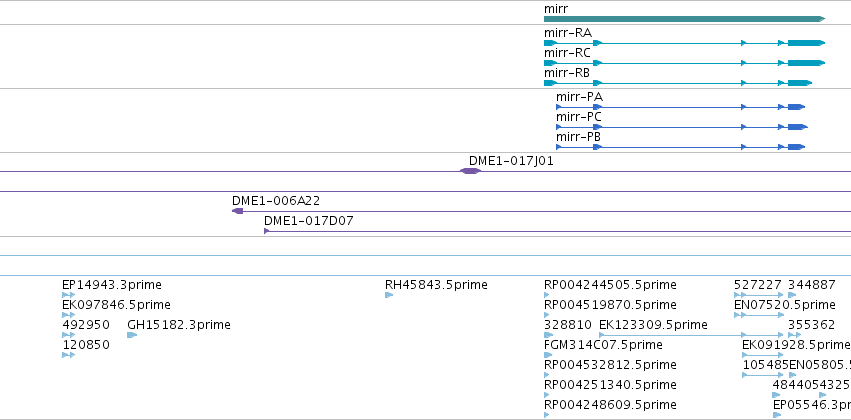851x420 pixels.
Task: Select the mirr-RC transcript label
Action: click(567, 53)
